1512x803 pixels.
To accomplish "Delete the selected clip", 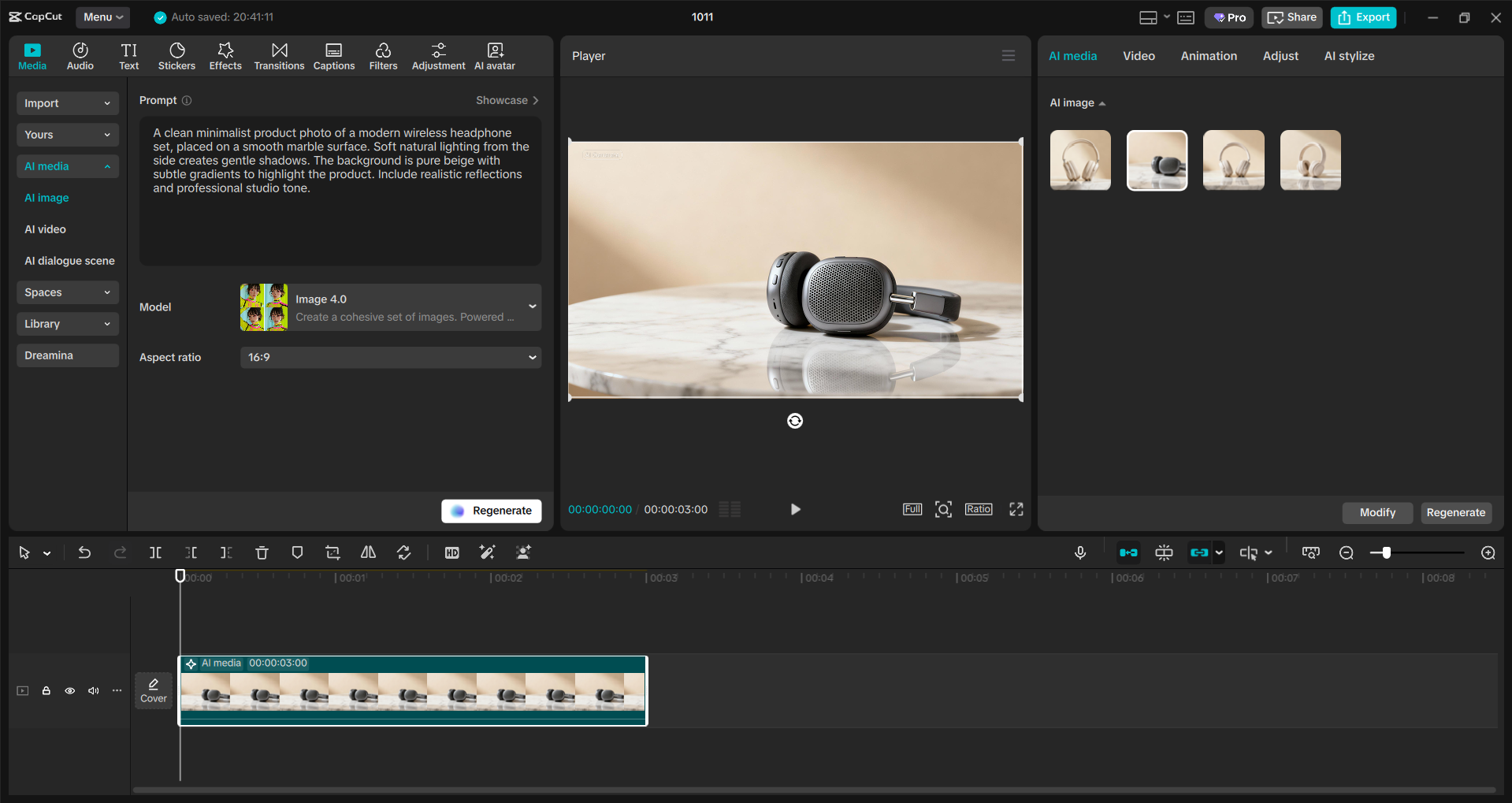I will click(x=261, y=552).
